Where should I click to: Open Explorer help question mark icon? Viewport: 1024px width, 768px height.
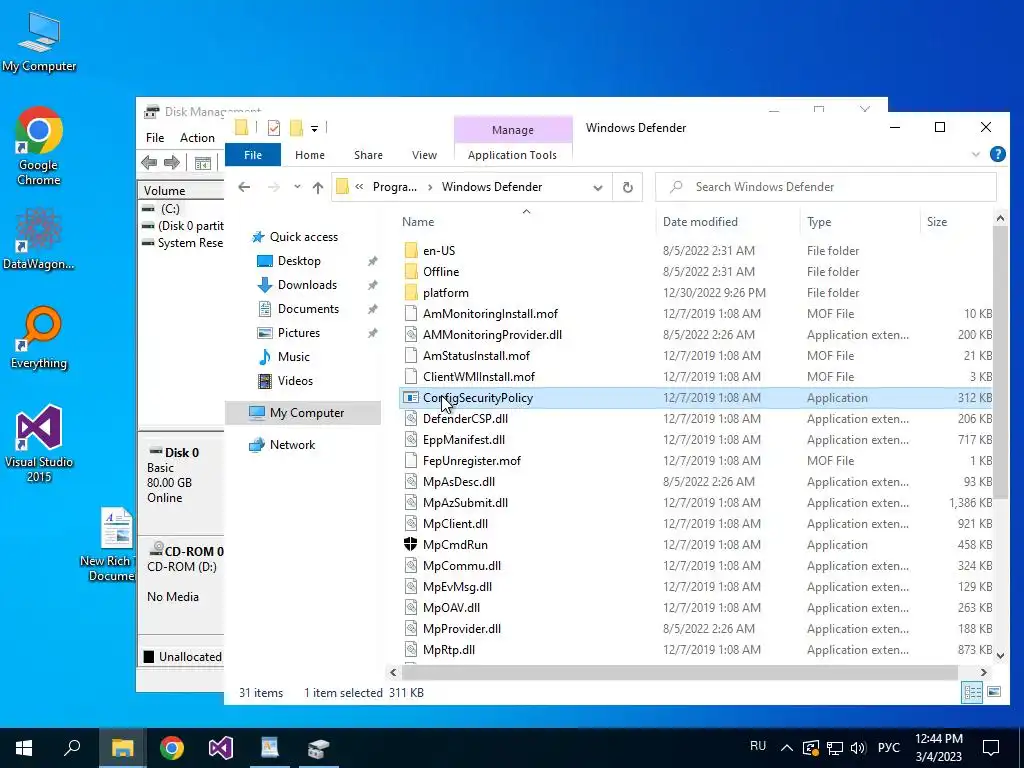point(997,154)
